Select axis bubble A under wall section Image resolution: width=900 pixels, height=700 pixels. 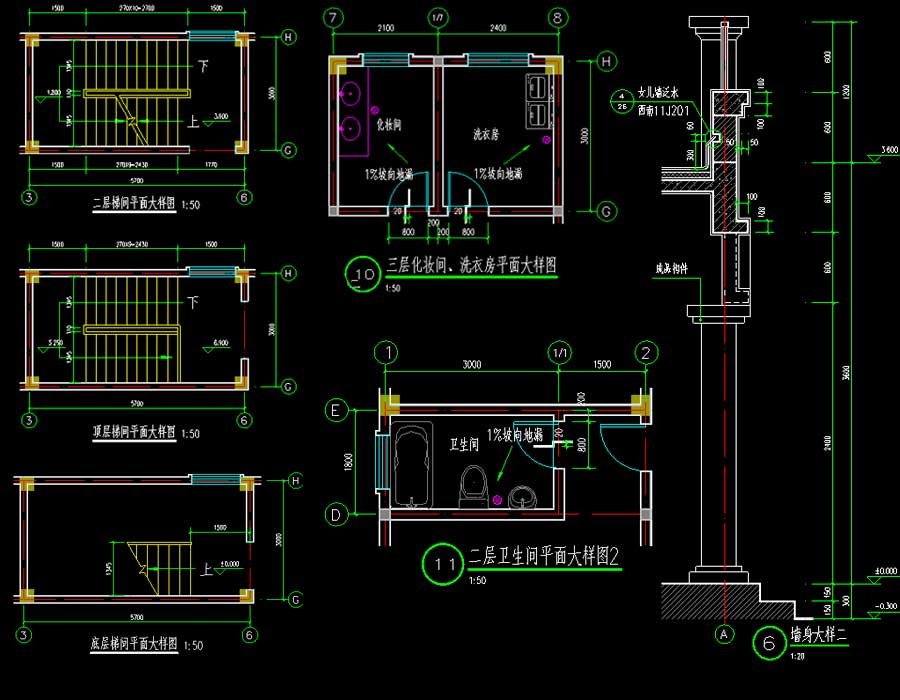click(724, 634)
